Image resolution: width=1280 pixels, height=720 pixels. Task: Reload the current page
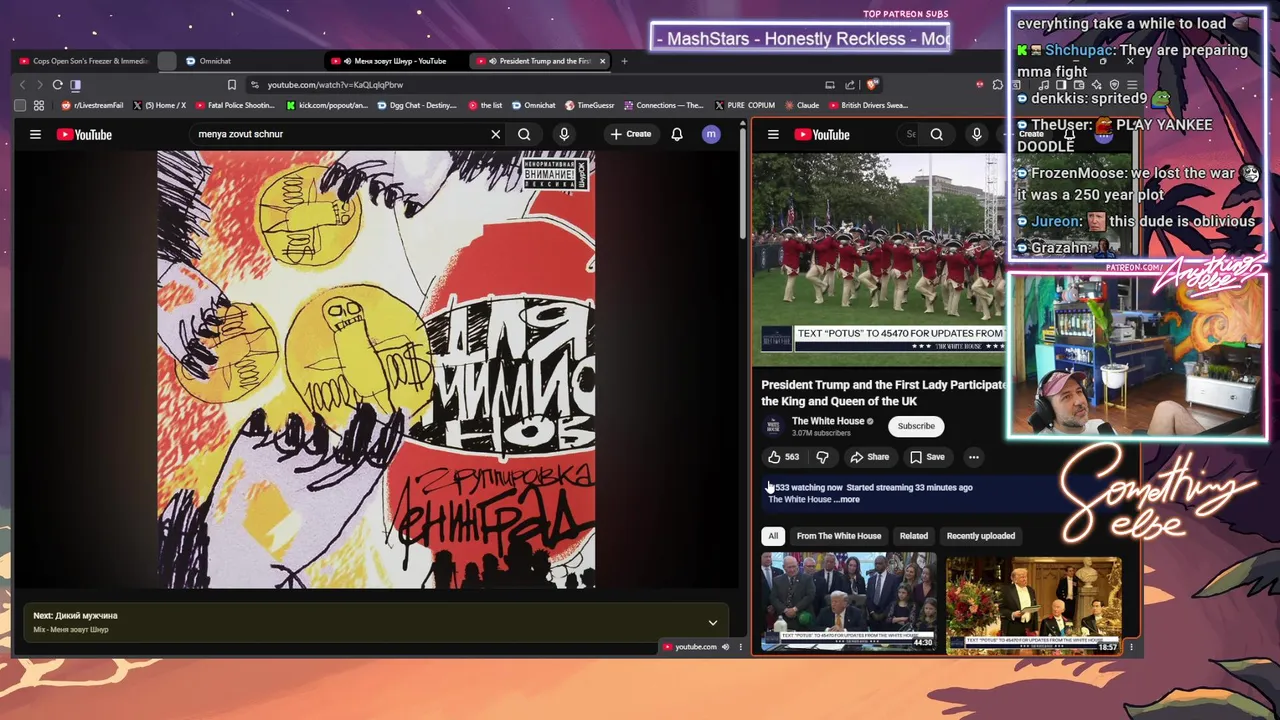[x=58, y=85]
